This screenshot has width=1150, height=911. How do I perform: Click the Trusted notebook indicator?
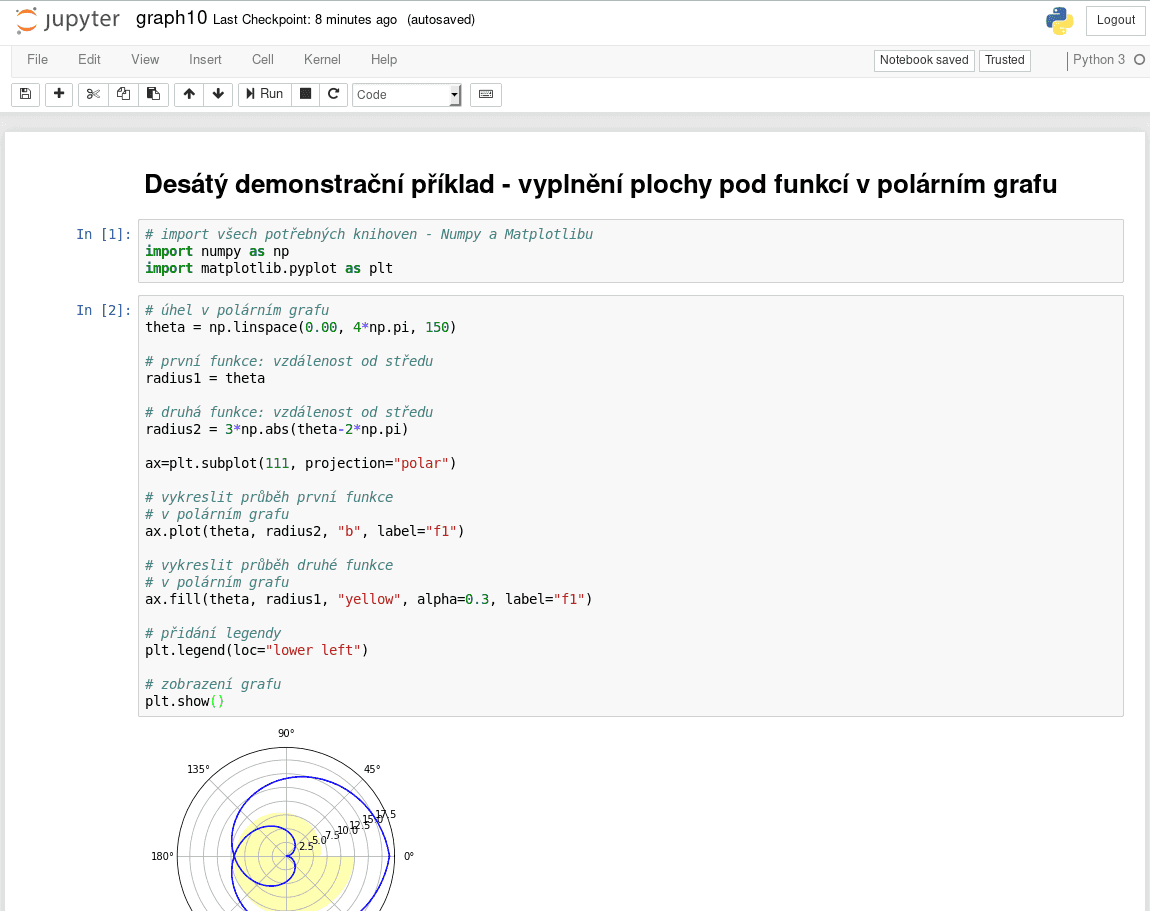coord(1005,60)
